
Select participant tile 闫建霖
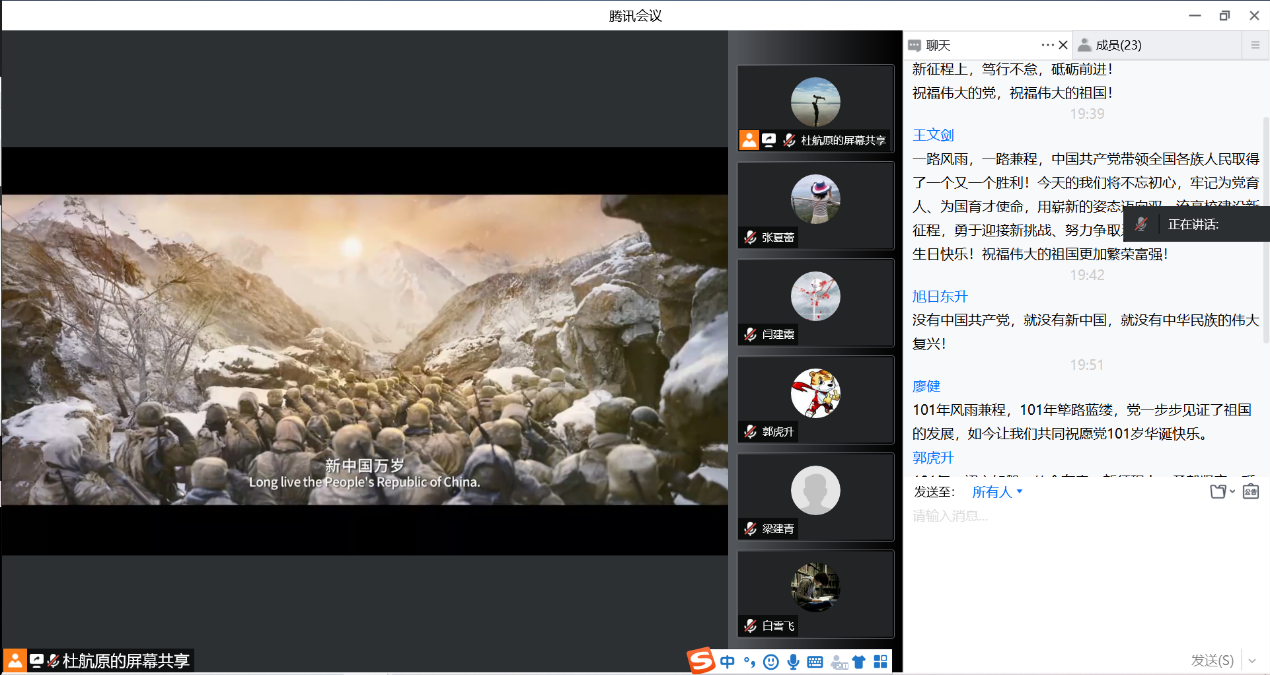tap(815, 302)
